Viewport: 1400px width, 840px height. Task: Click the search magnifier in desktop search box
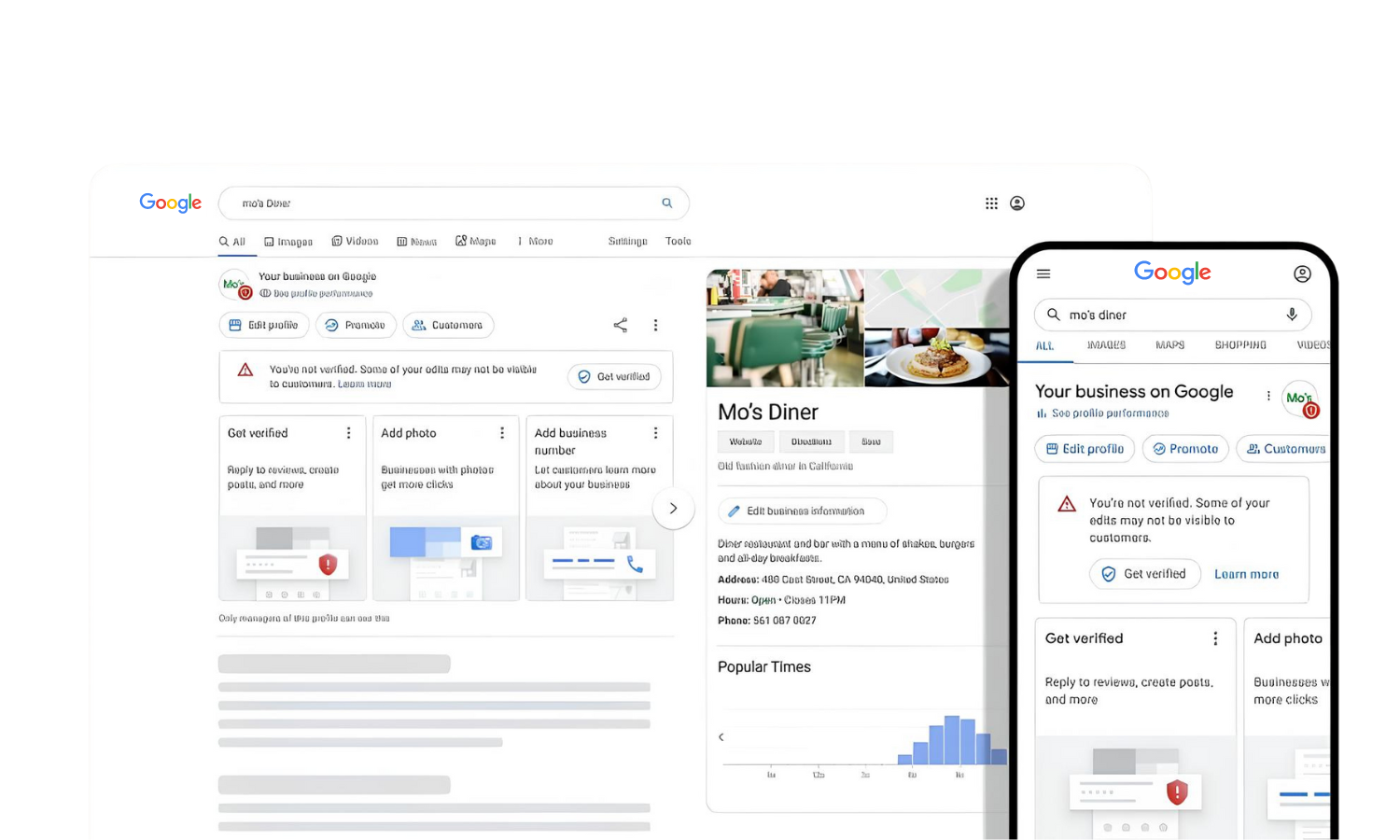point(666,203)
